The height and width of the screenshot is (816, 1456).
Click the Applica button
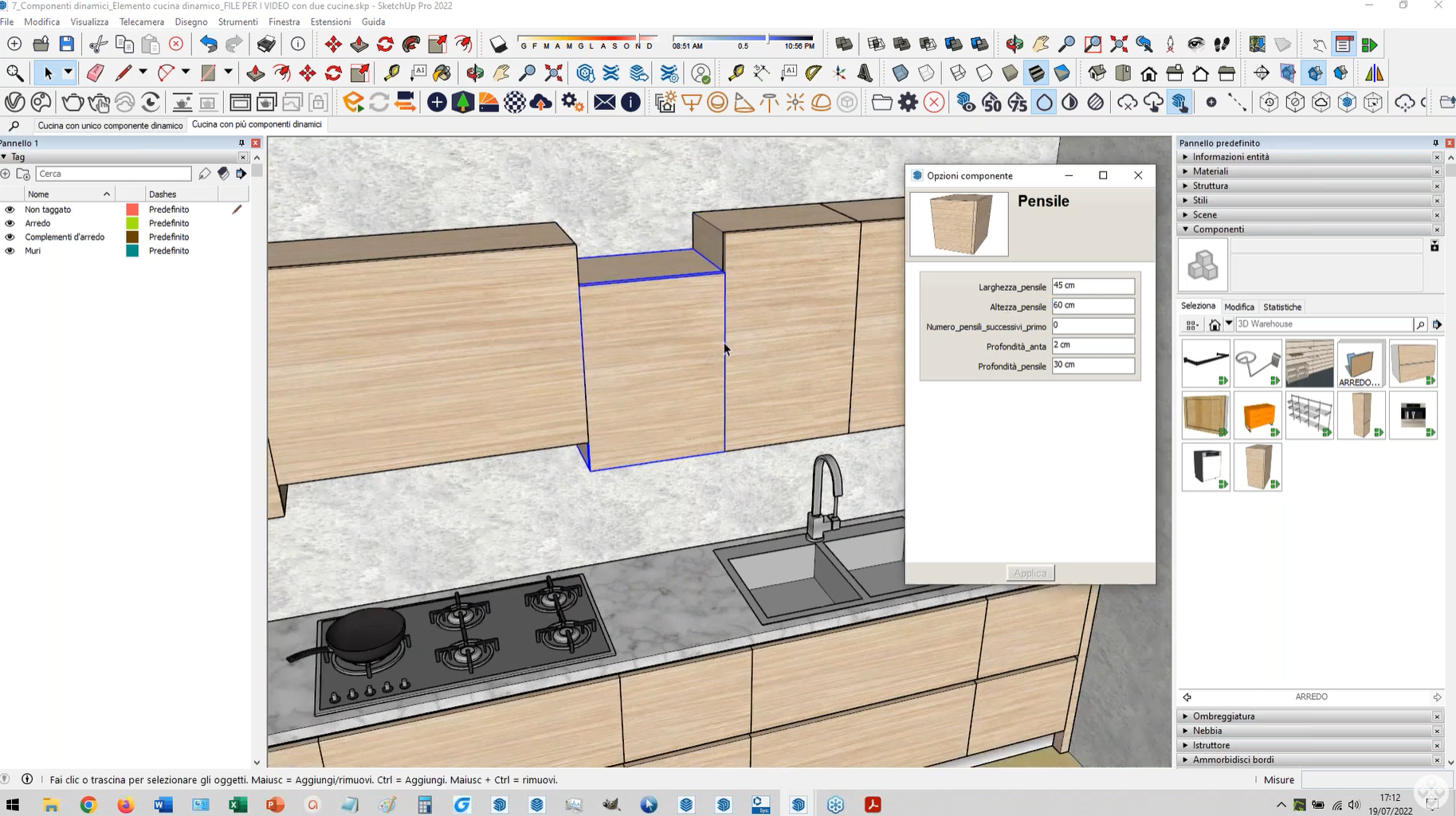[x=1030, y=573]
